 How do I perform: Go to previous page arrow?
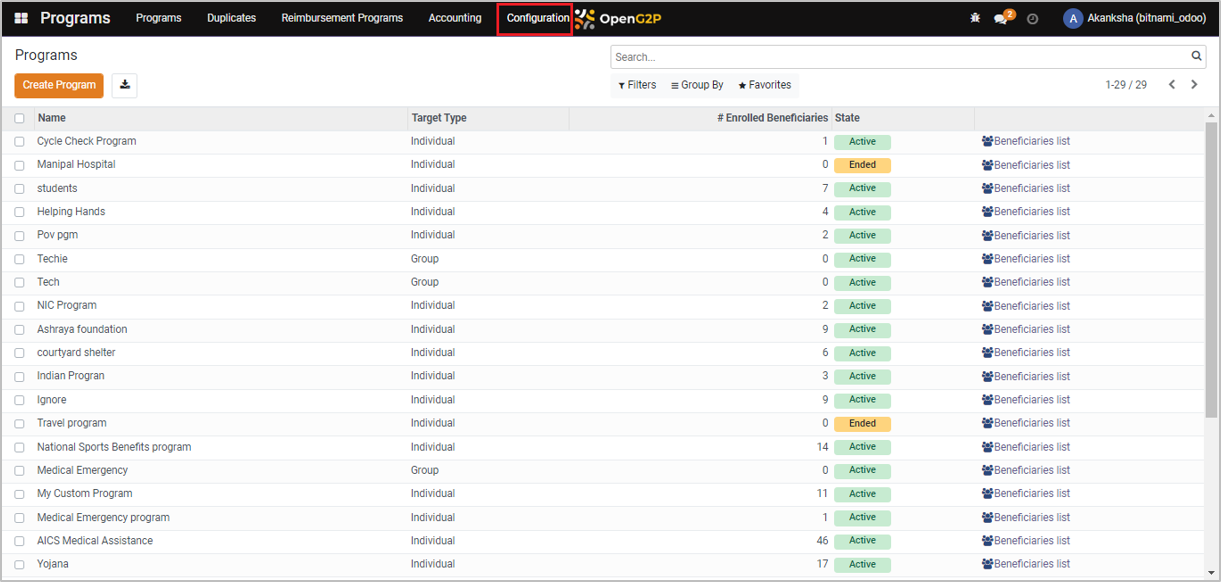(1172, 85)
